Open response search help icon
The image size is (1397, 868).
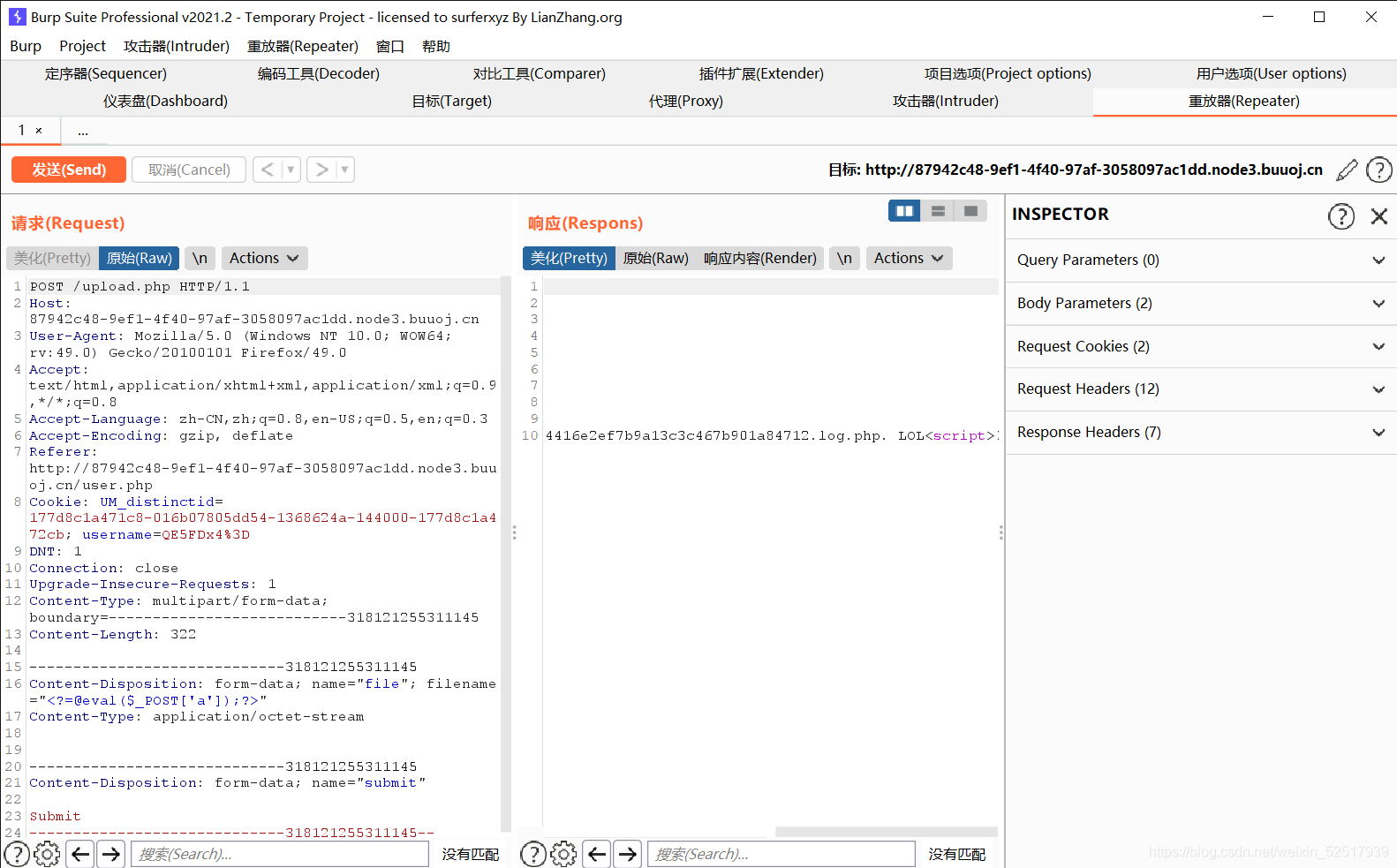pos(532,854)
